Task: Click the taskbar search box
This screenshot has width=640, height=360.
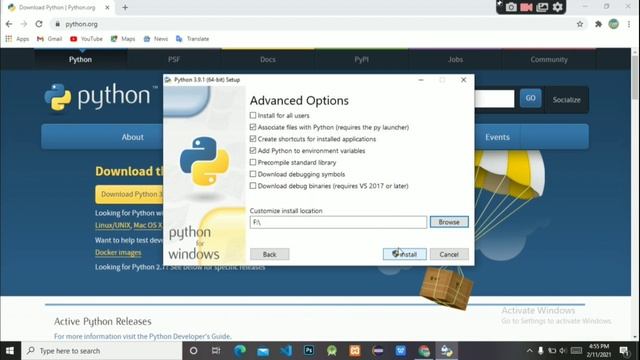Action: [x=102, y=351]
